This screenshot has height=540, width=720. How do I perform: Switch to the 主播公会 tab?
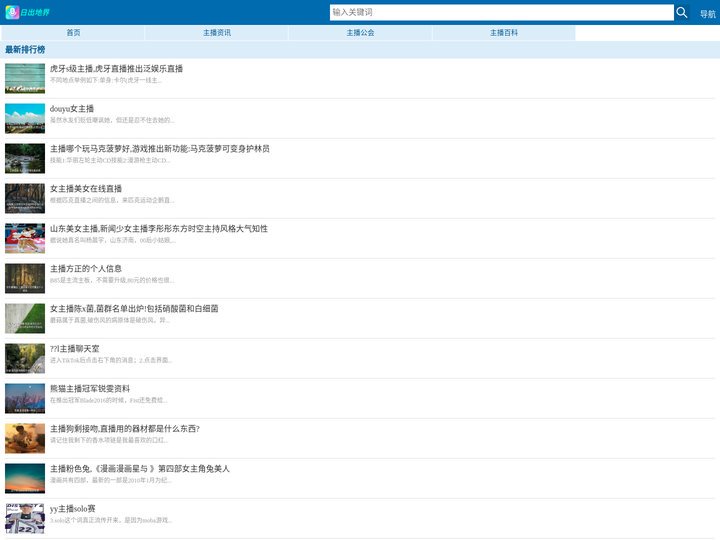click(x=360, y=33)
